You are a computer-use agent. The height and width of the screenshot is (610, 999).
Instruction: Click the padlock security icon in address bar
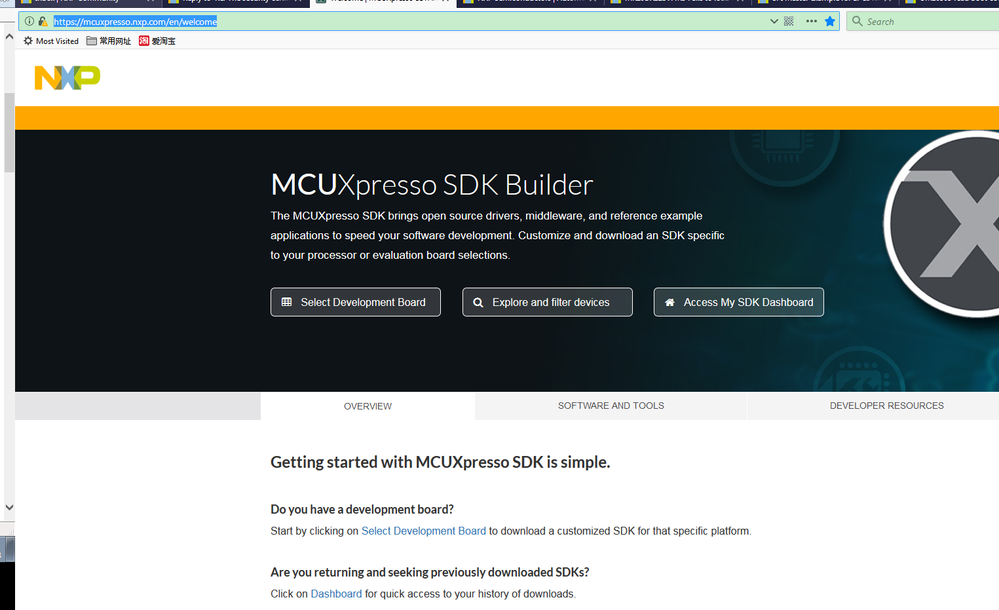[43, 21]
